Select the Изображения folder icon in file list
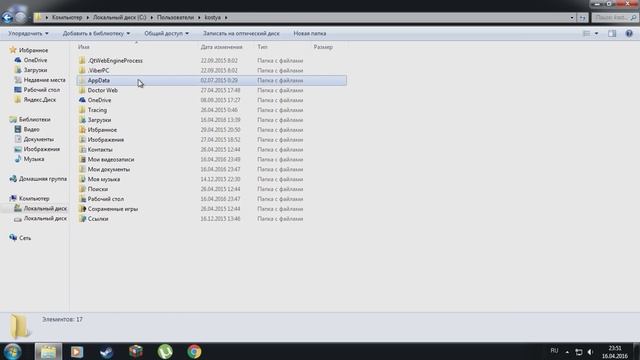 [82, 140]
